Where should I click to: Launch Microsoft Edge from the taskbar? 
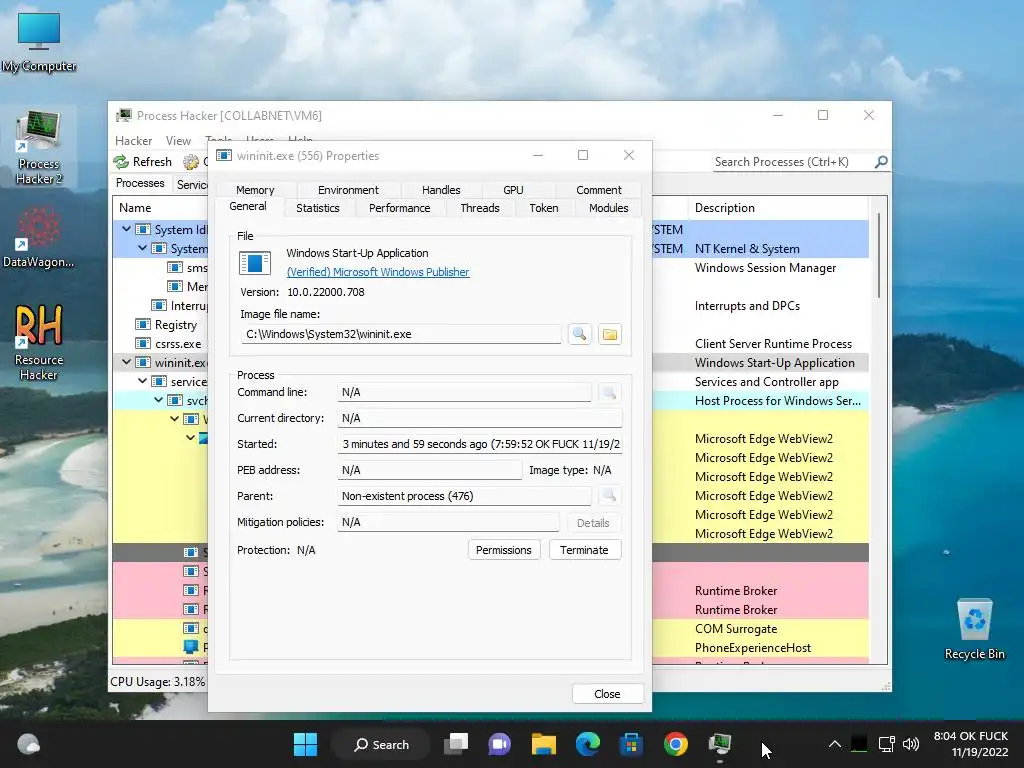tap(588, 744)
